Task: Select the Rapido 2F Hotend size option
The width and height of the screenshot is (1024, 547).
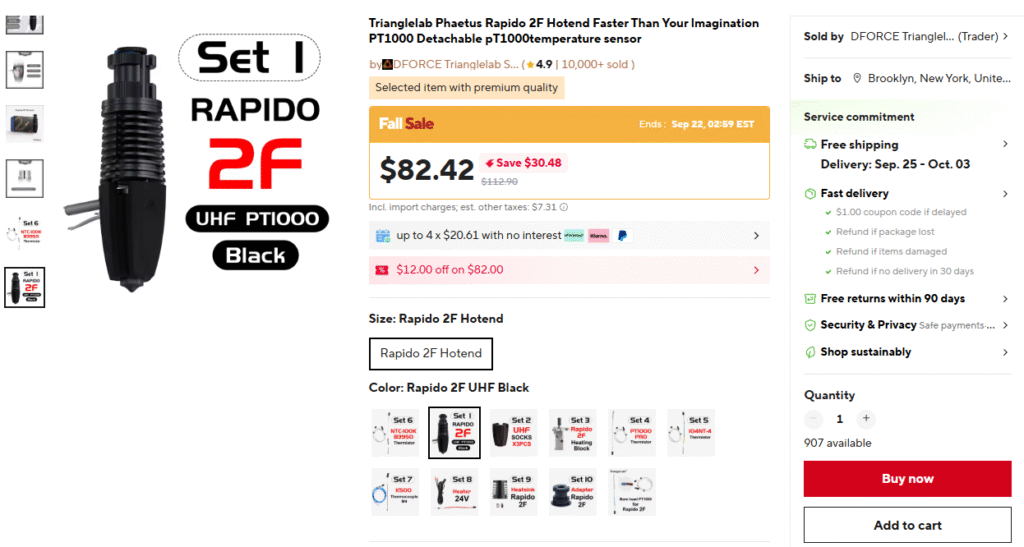Action: point(431,353)
